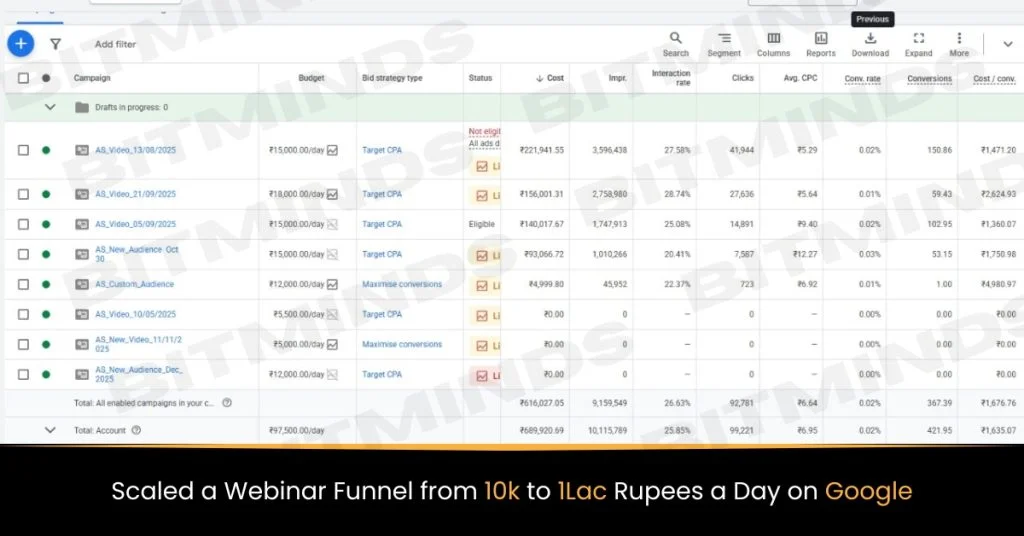Click the limited status badge for AS_Video_21/09/2025
Image resolution: width=1024 pixels, height=536 pixels.
(485, 195)
